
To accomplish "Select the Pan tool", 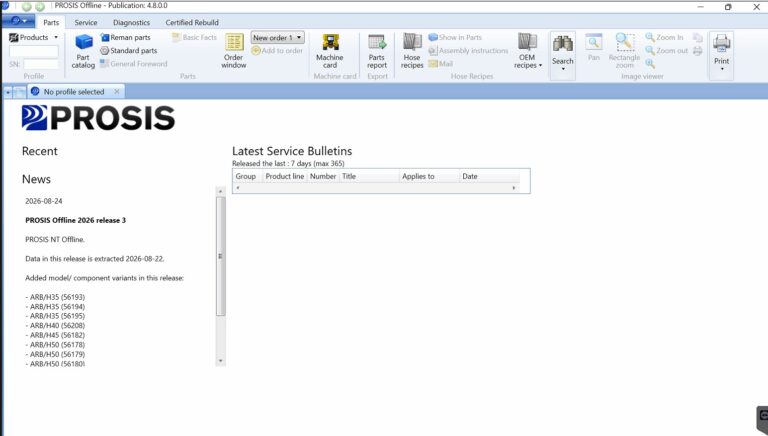I will click(594, 48).
